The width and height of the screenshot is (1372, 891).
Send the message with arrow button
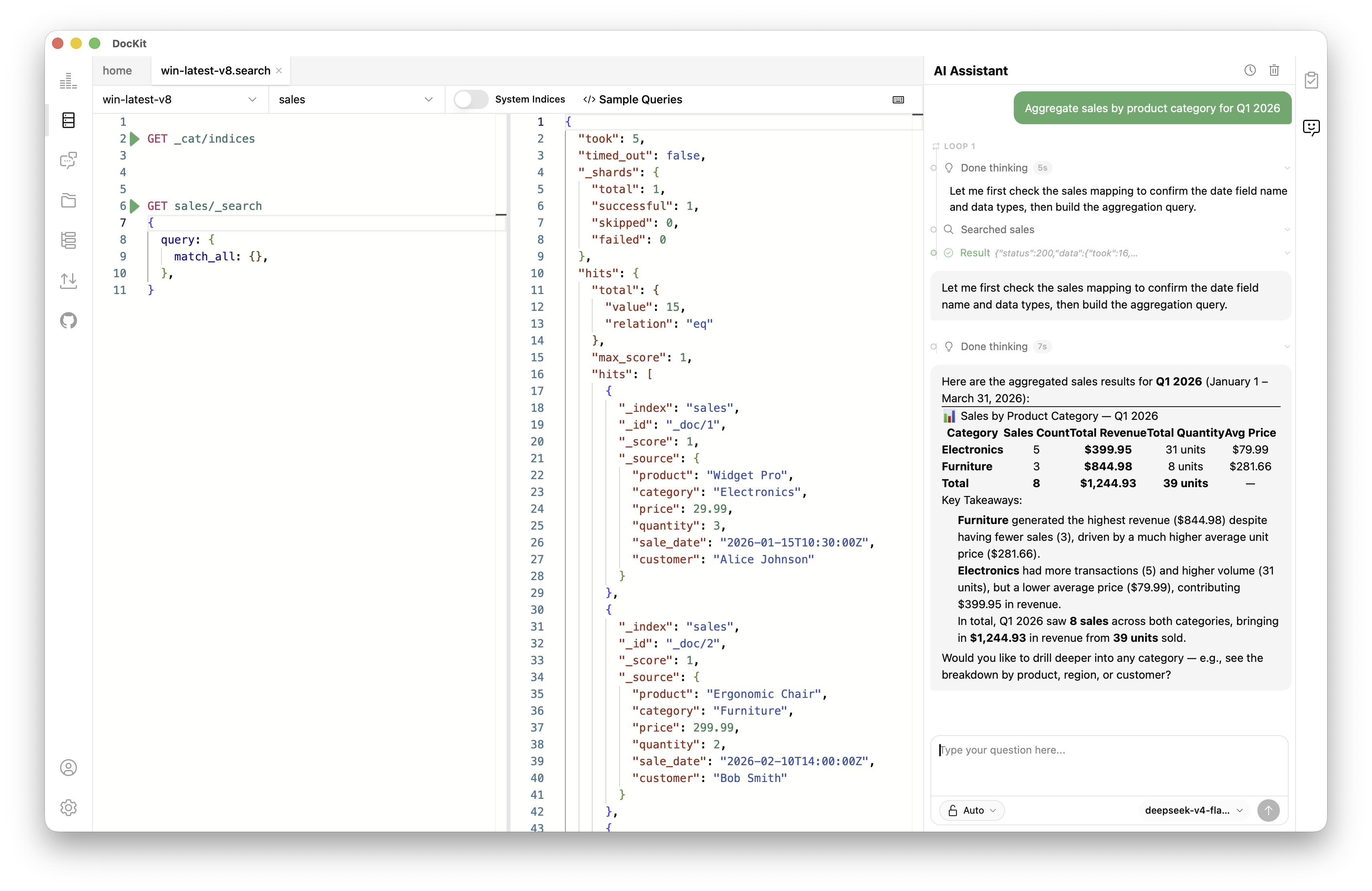tap(1268, 811)
